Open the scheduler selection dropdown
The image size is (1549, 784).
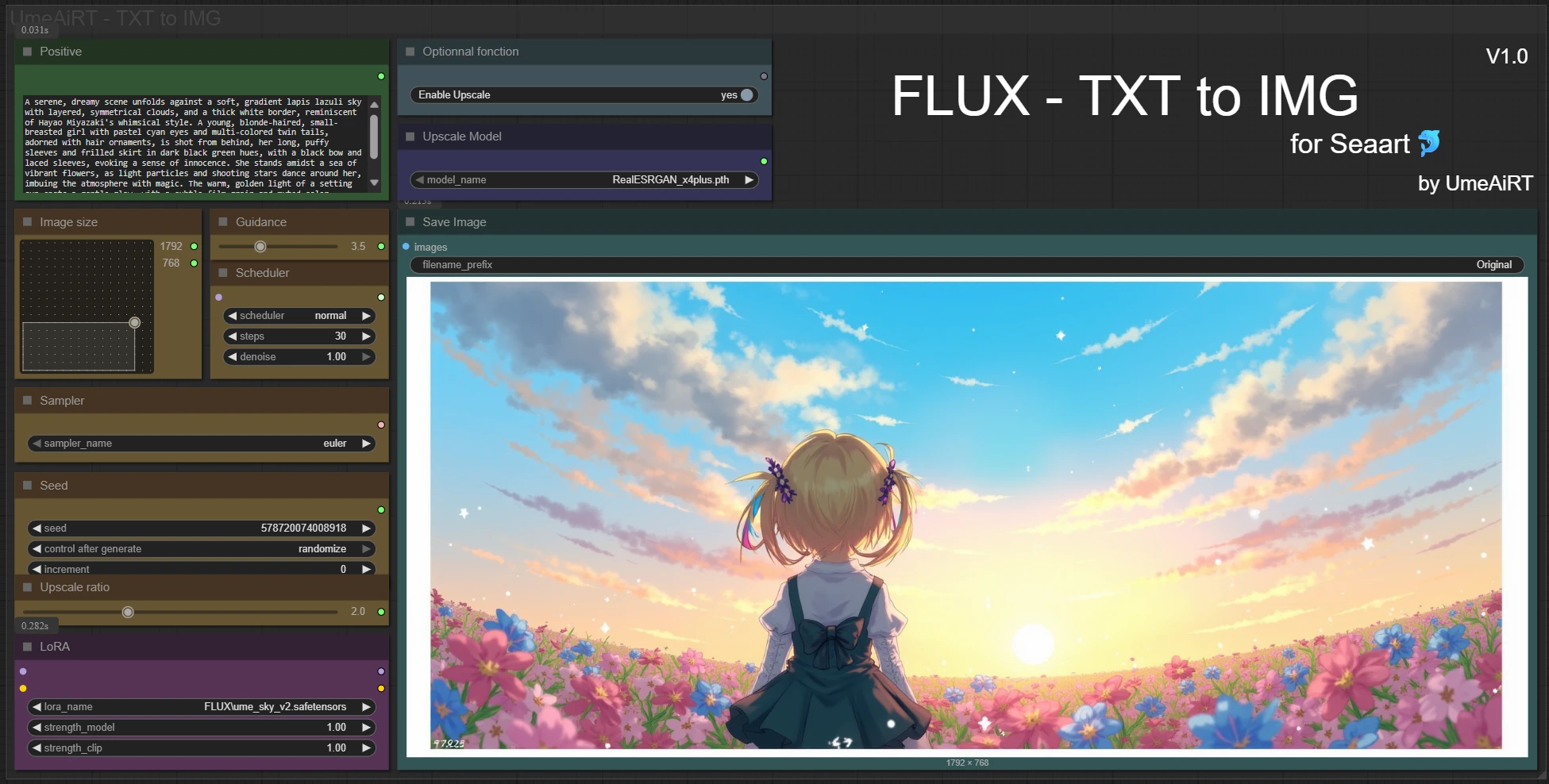299,316
